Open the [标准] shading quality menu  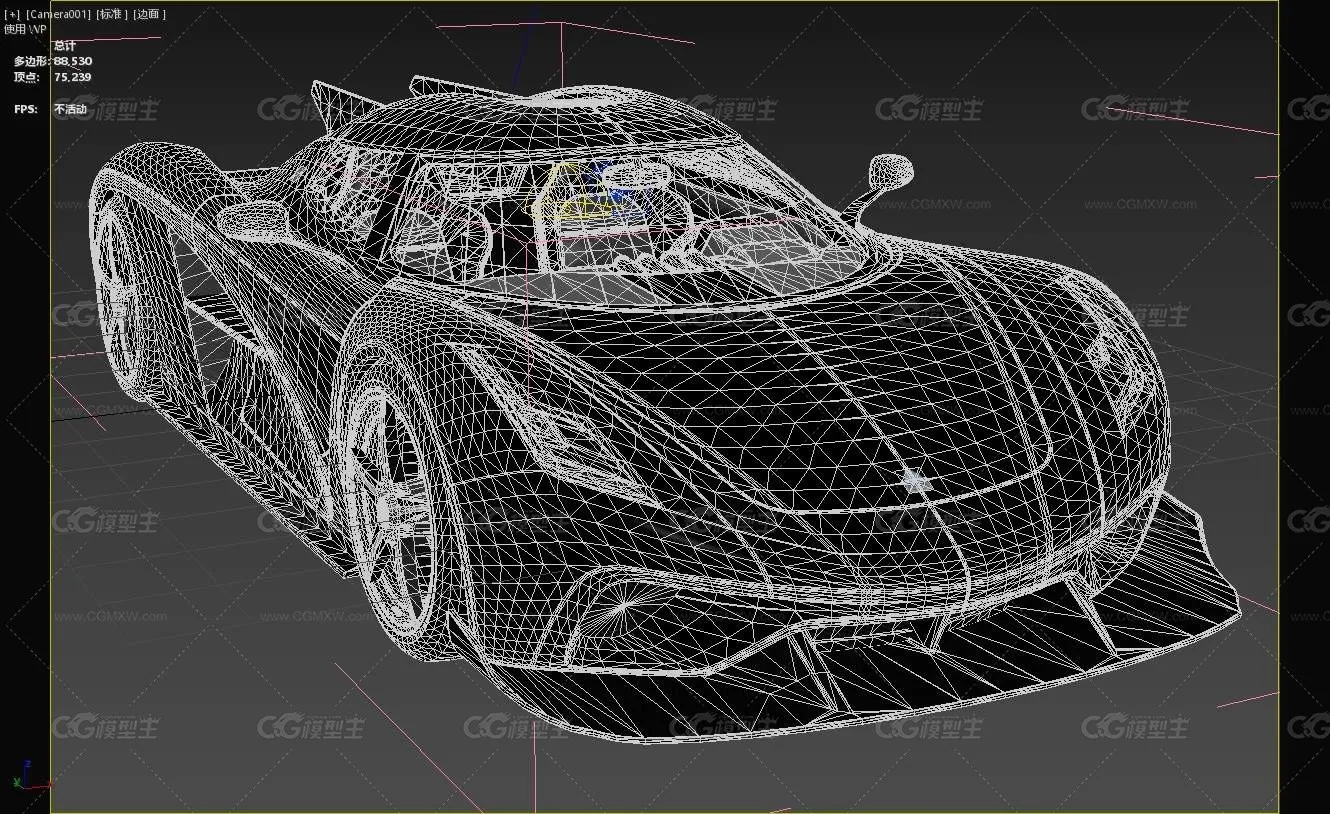[x=112, y=14]
